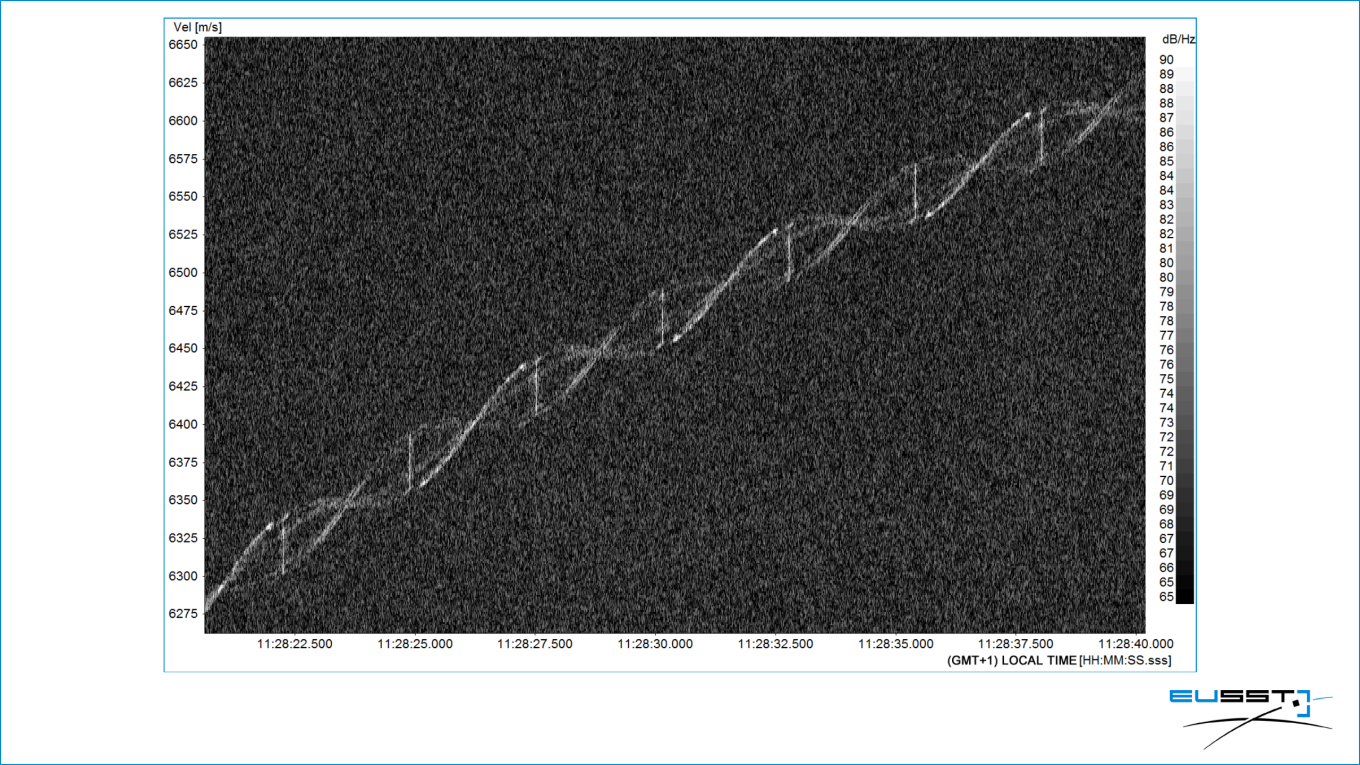The image size is (1360, 765).
Task: Select the 6650 velocity tick label
Action: pyautogui.click(x=183, y=45)
